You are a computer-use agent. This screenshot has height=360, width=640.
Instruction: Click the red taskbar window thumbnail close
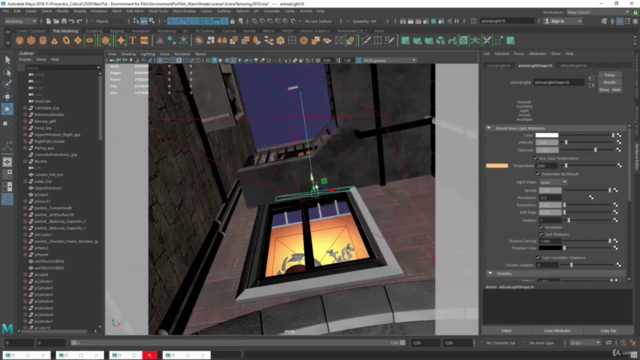click(149, 355)
